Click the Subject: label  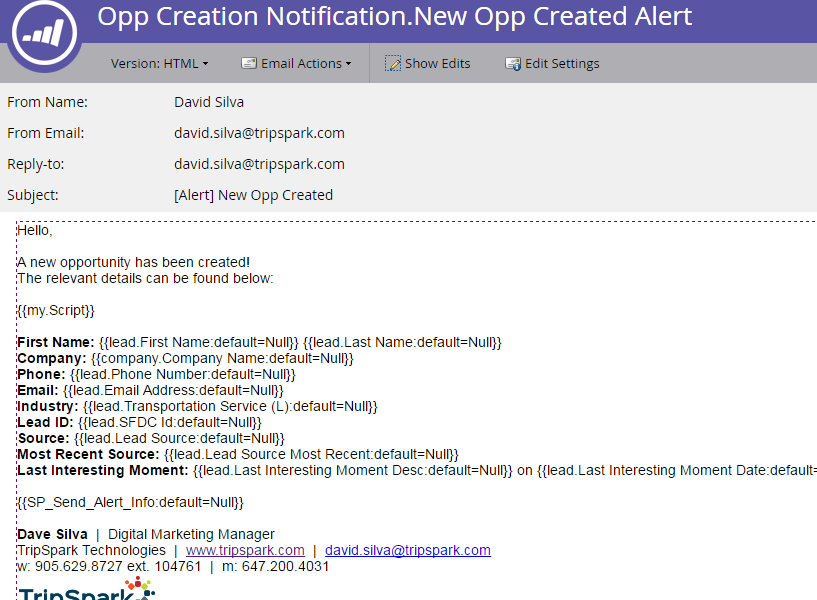click(33, 195)
